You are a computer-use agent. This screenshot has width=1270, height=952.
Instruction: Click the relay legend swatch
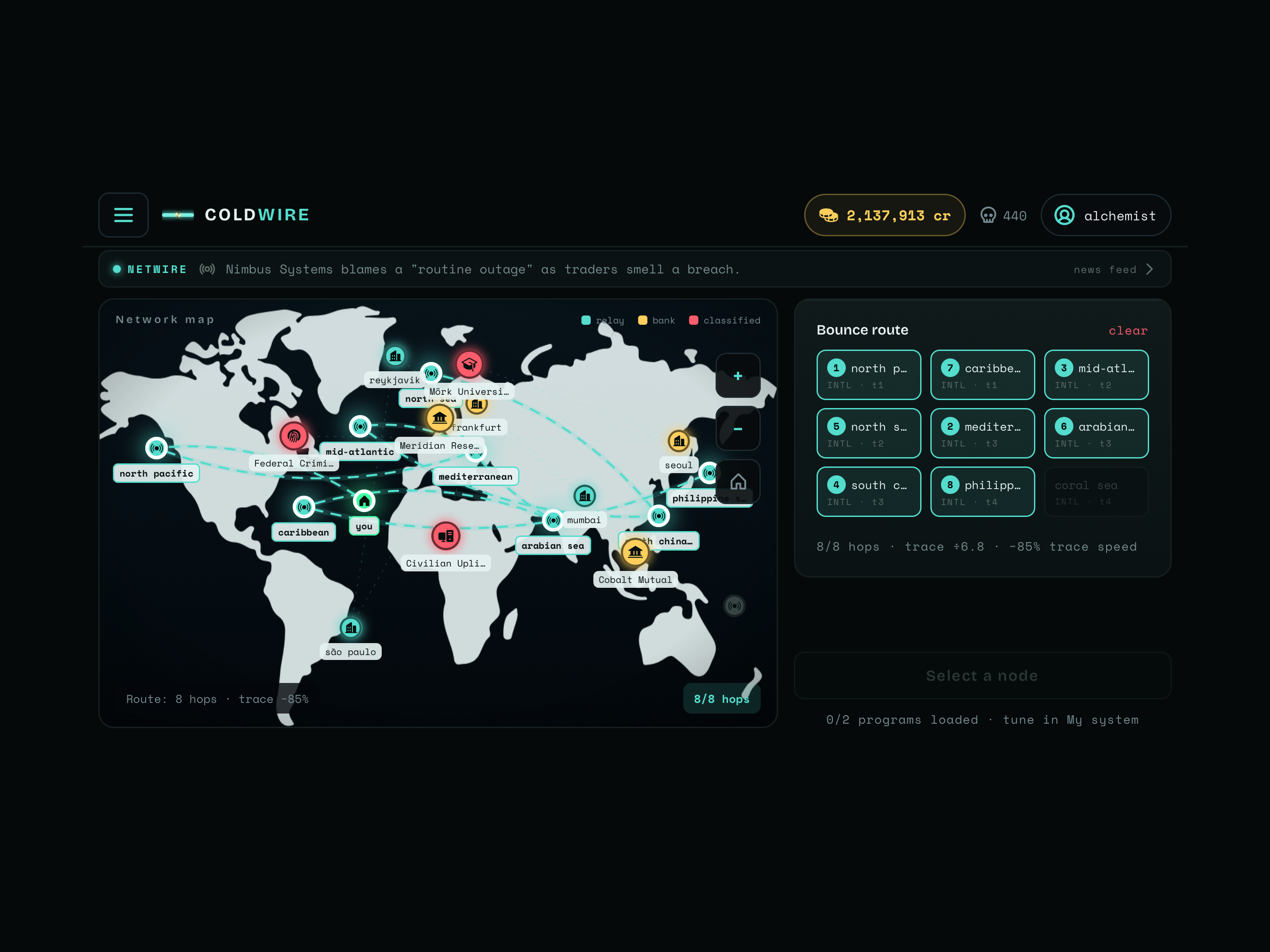pos(586,320)
